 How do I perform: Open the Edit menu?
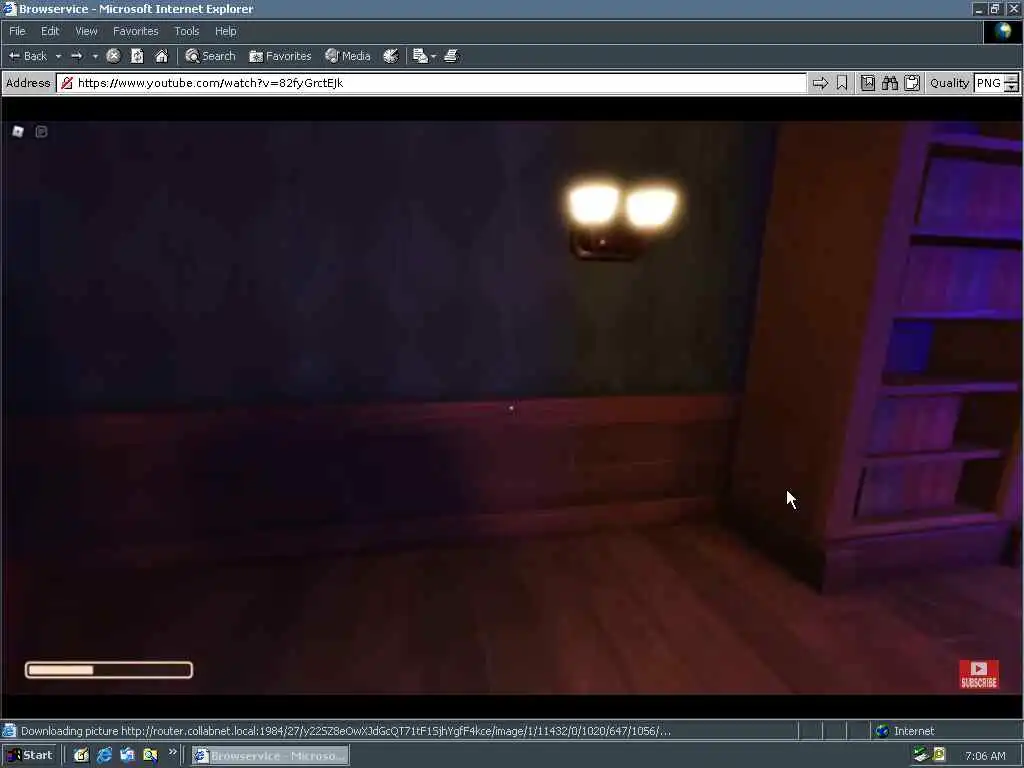pyautogui.click(x=50, y=31)
